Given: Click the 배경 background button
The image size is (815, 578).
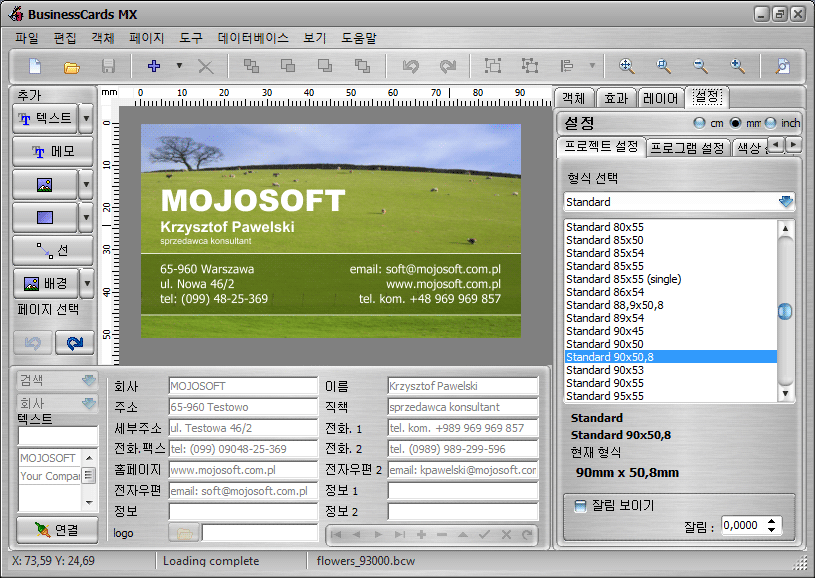Looking at the screenshot, I should click(46, 283).
